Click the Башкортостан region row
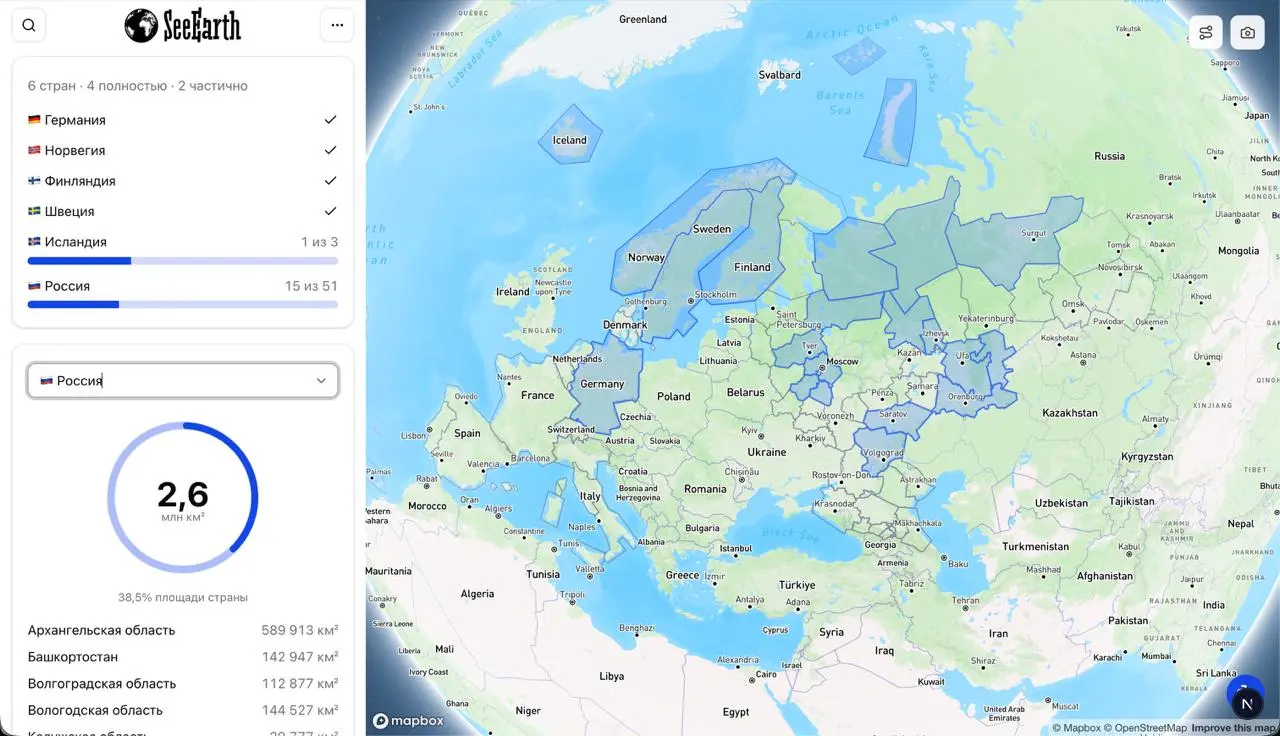The height and width of the screenshot is (736, 1280). [x=183, y=657]
